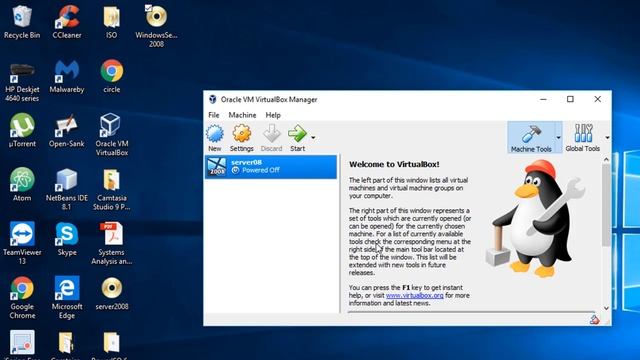
Task: Open the Machine Tools dropdown arrow
Action: point(558,138)
